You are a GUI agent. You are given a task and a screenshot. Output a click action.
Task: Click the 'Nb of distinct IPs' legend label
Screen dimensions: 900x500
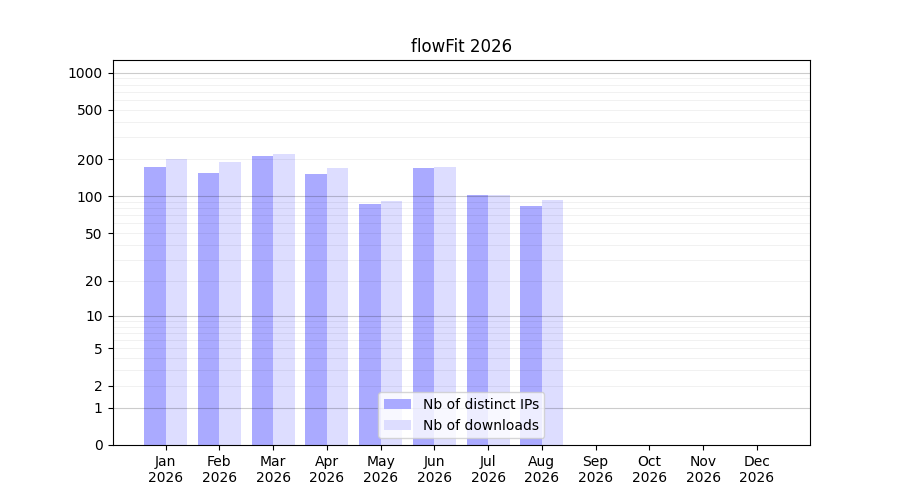pyautogui.click(x=480, y=404)
